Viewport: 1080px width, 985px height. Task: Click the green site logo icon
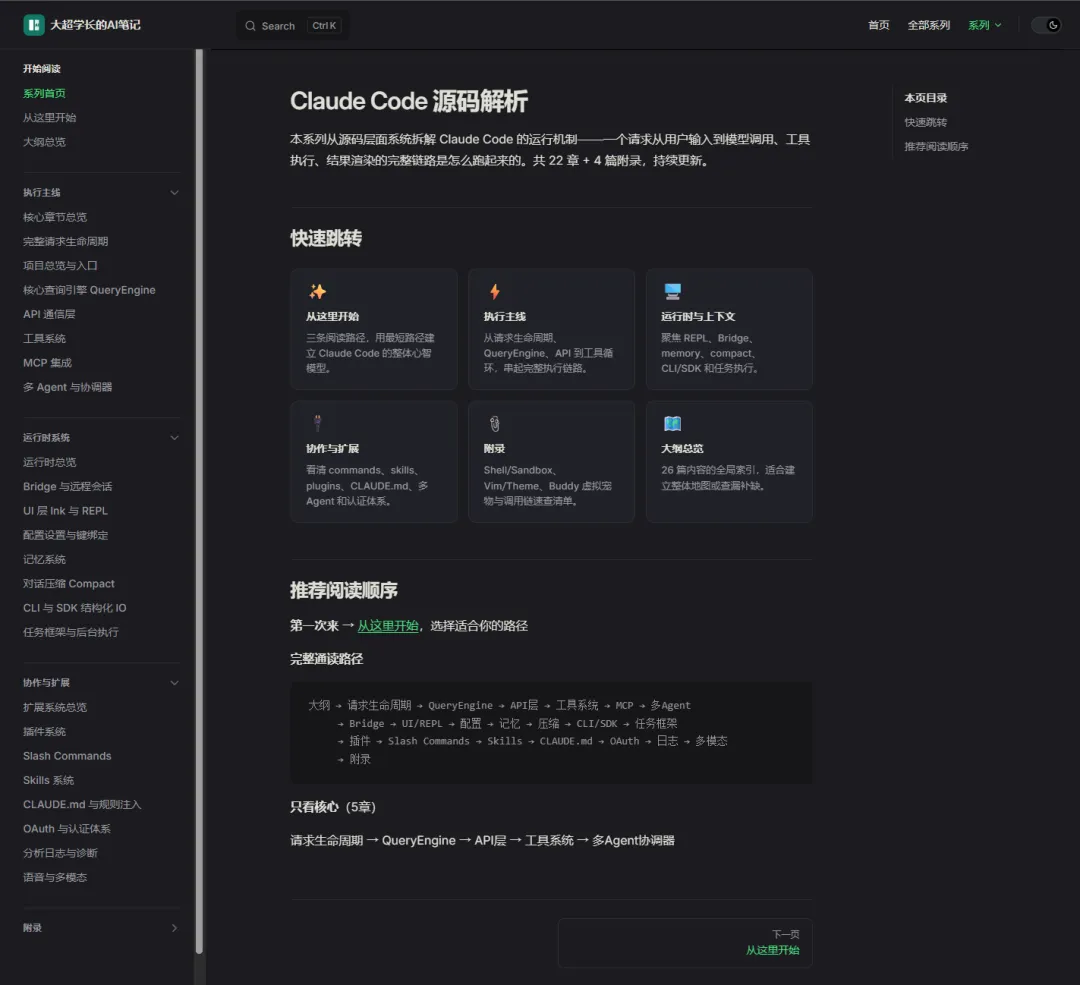[x=33, y=25]
